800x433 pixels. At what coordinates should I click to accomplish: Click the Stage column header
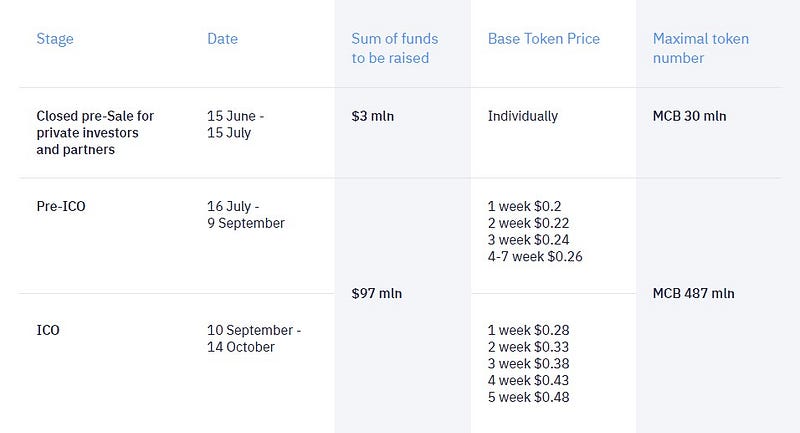[x=55, y=39]
